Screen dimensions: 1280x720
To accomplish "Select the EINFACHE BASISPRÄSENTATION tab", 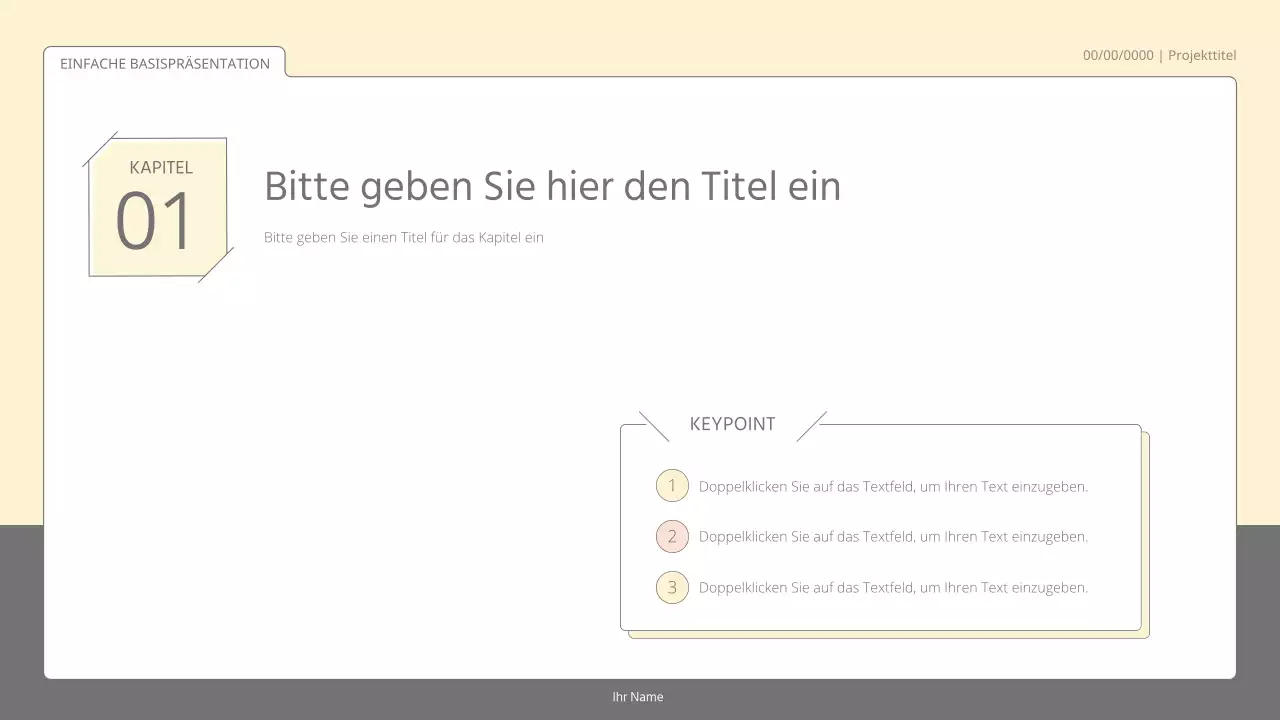I will (x=165, y=63).
